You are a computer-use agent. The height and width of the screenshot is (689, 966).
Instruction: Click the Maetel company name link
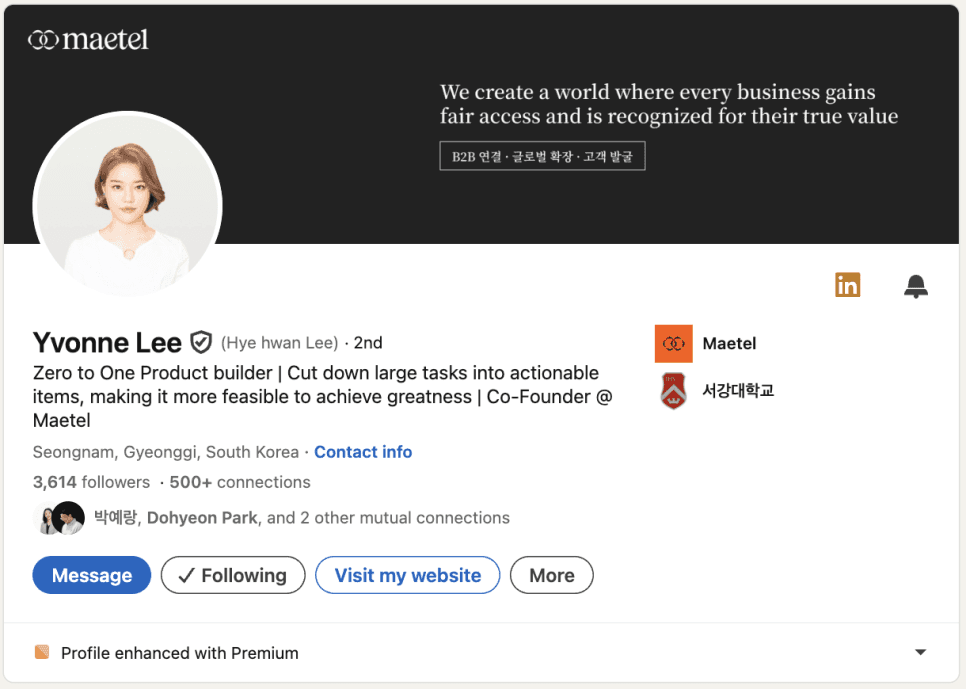[729, 343]
